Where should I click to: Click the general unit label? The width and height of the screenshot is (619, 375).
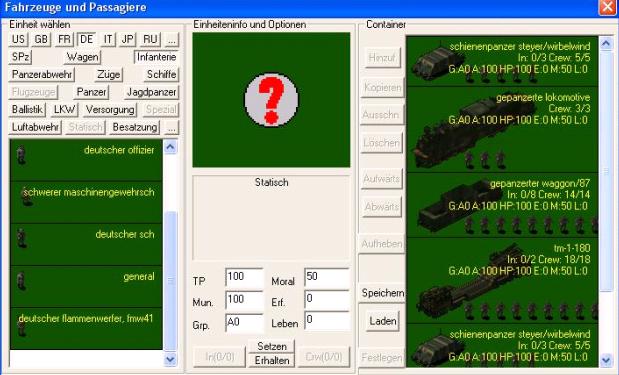coord(139,276)
